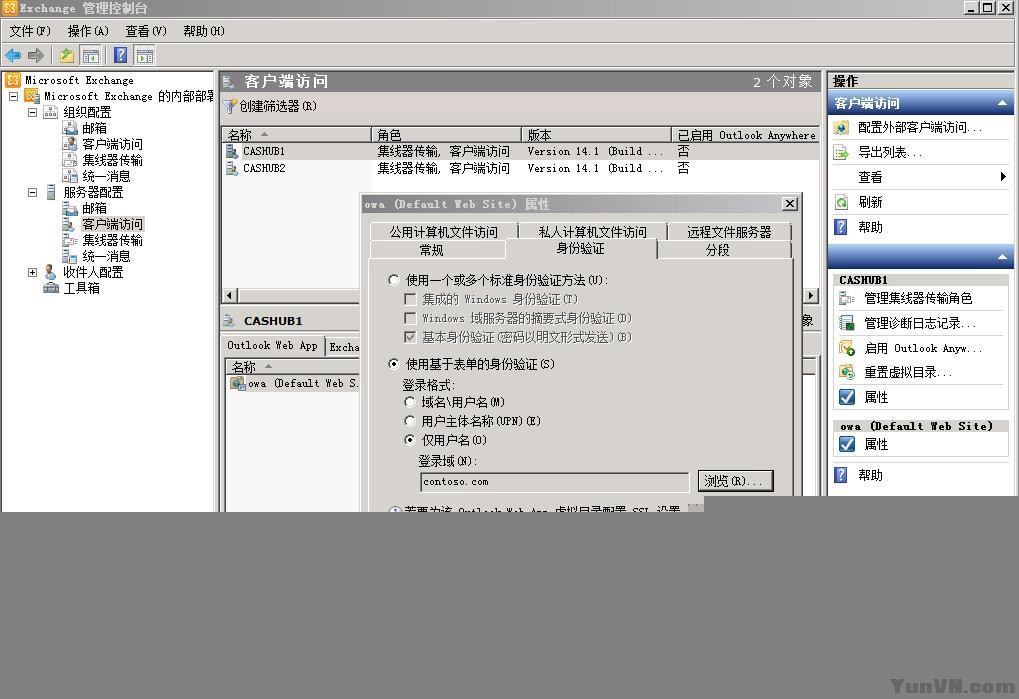This screenshot has width=1019, height=699.
Task: Toggle the console tree pane toolbar icon
Action: tap(90, 56)
